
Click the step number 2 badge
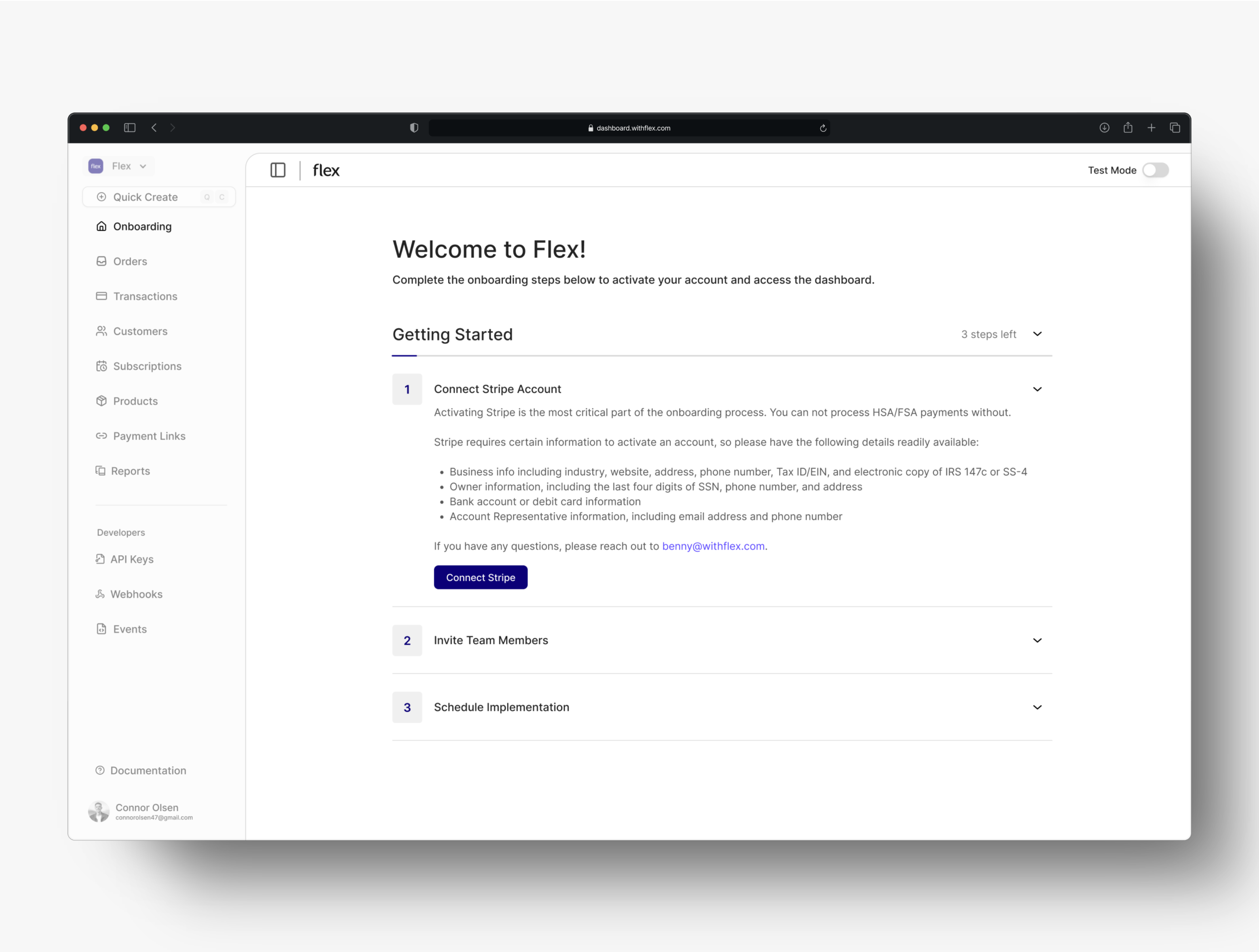(x=407, y=640)
